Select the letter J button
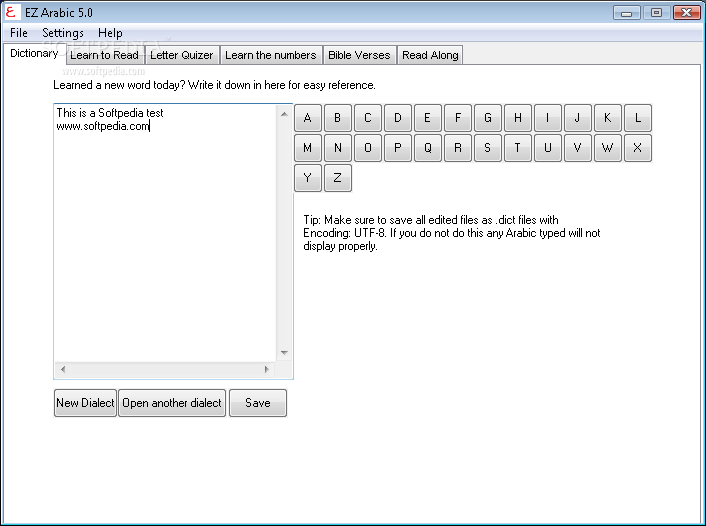706x526 pixels. pyautogui.click(x=578, y=118)
